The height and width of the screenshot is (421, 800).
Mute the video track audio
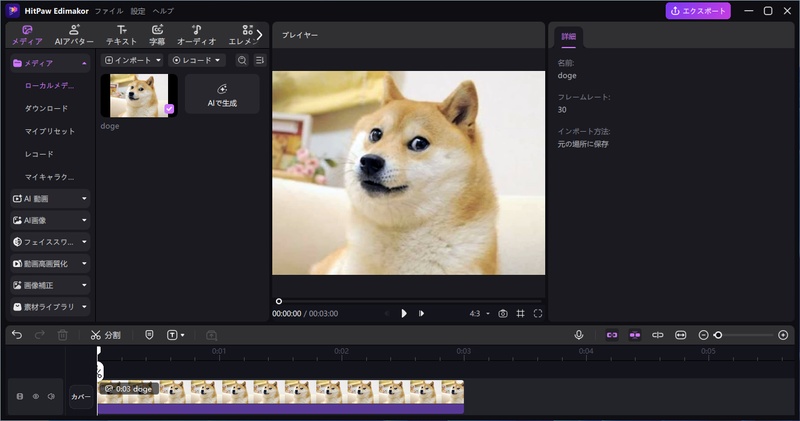[x=51, y=396]
